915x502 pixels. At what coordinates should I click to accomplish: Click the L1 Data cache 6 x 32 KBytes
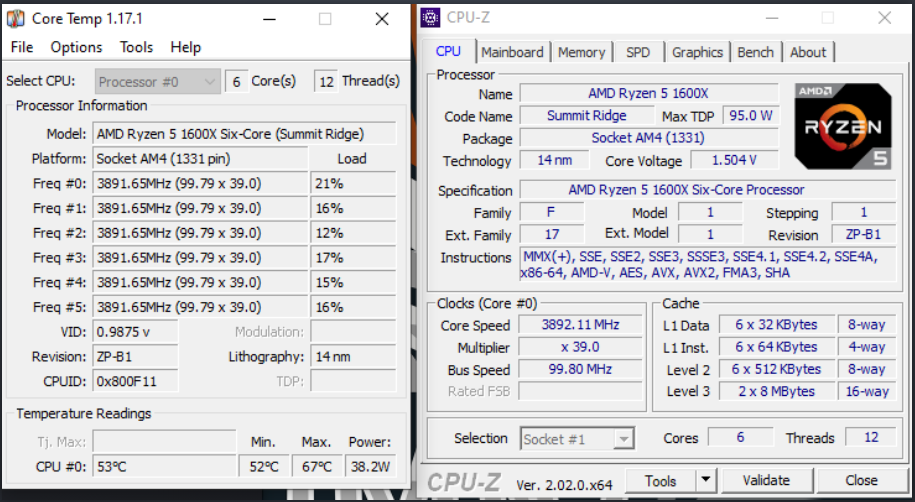776,325
